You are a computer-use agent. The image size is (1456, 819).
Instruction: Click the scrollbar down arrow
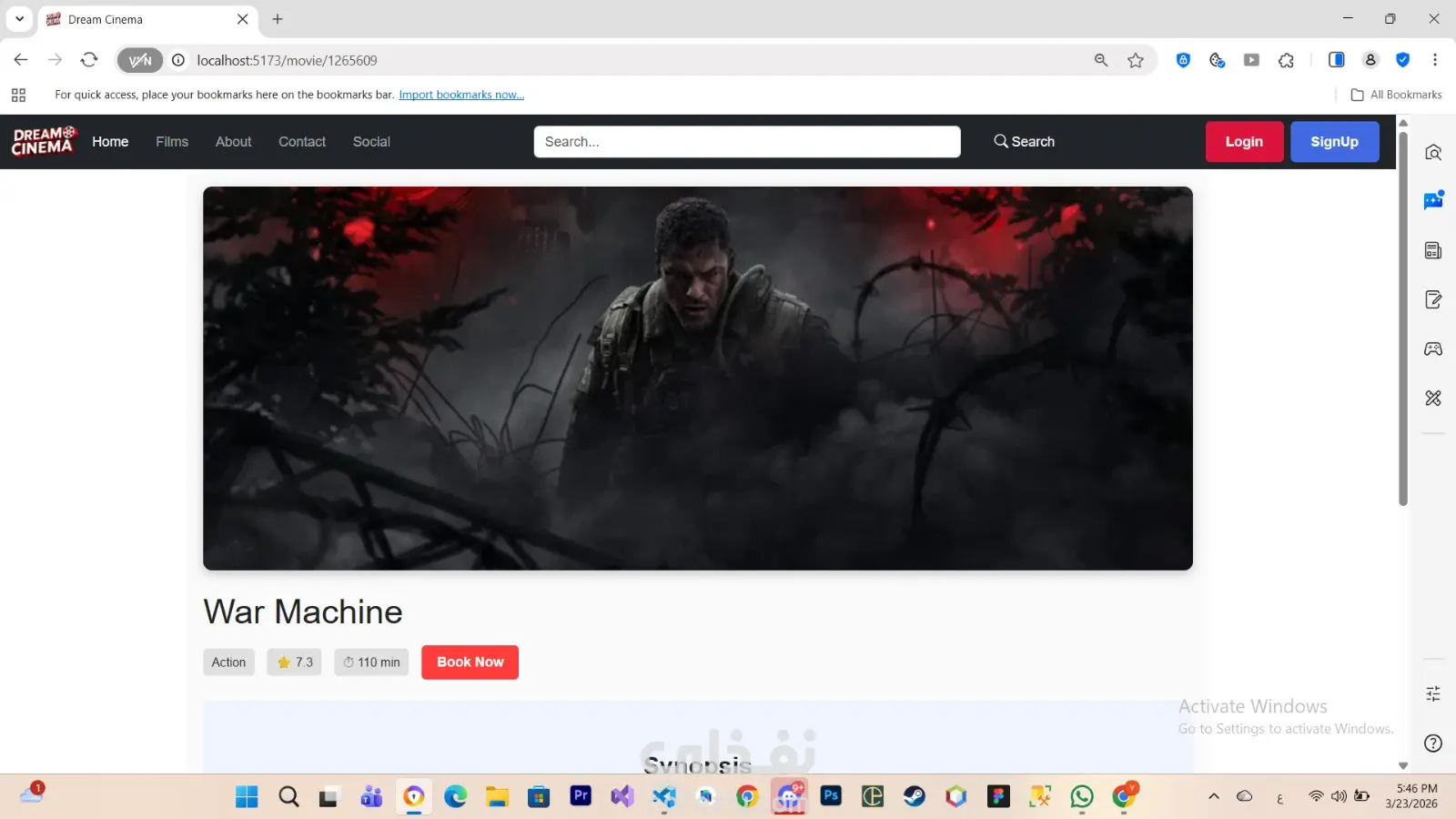pos(1403,766)
